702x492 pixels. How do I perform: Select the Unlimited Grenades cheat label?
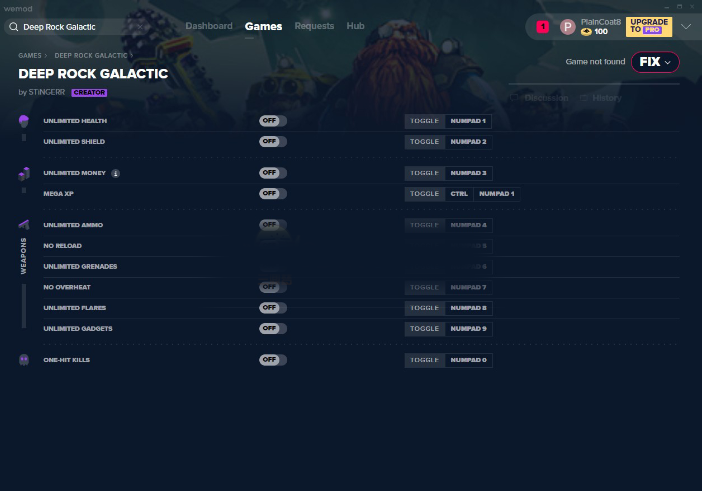pos(80,266)
